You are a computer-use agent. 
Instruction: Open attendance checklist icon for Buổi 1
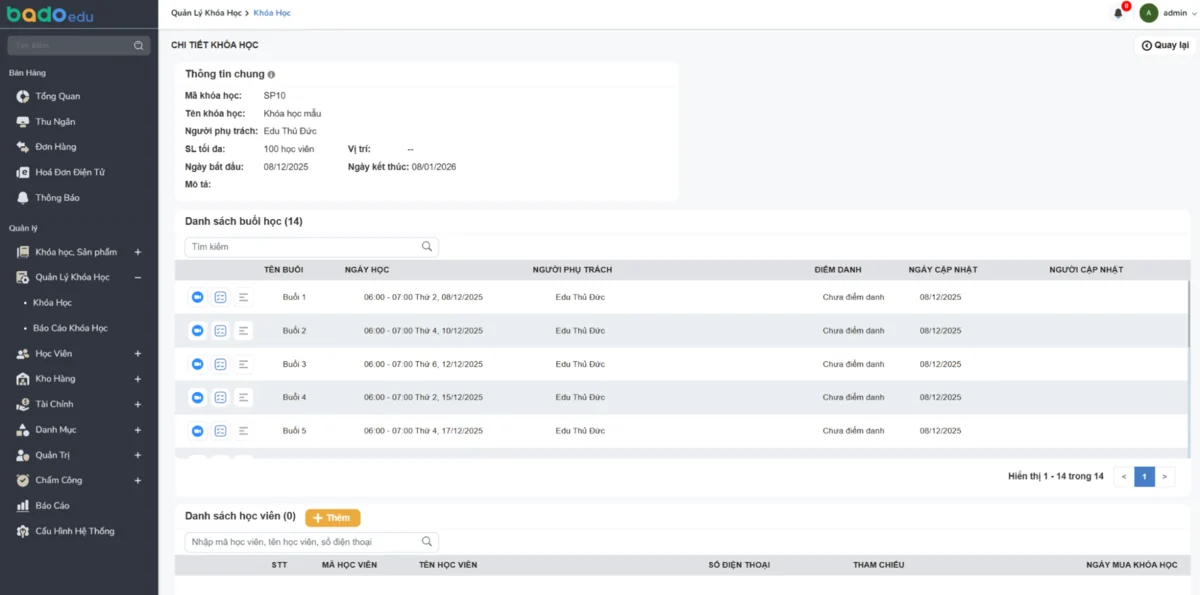[x=220, y=297]
